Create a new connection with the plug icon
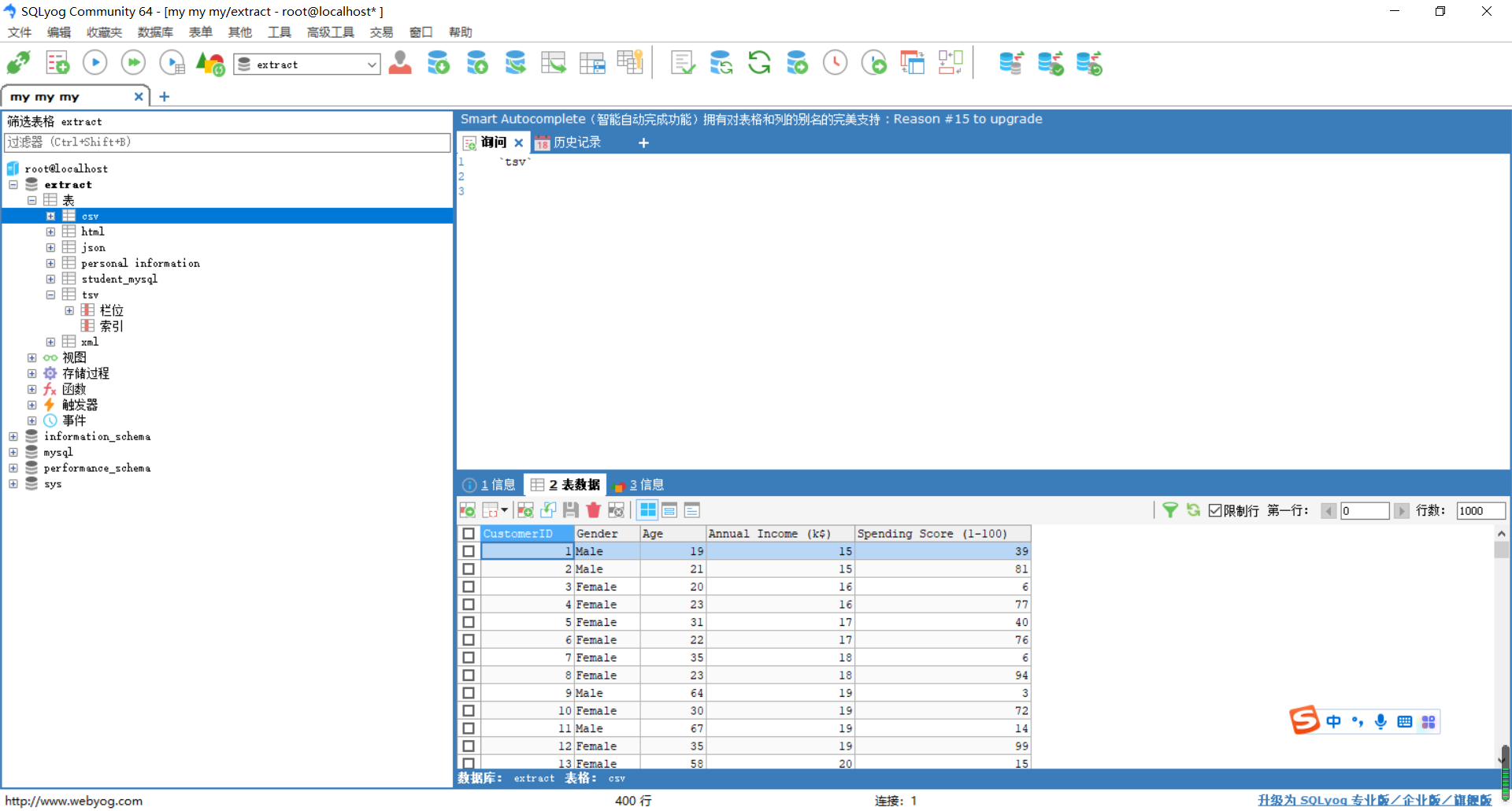This screenshot has width=1512, height=811. [19, 63]
